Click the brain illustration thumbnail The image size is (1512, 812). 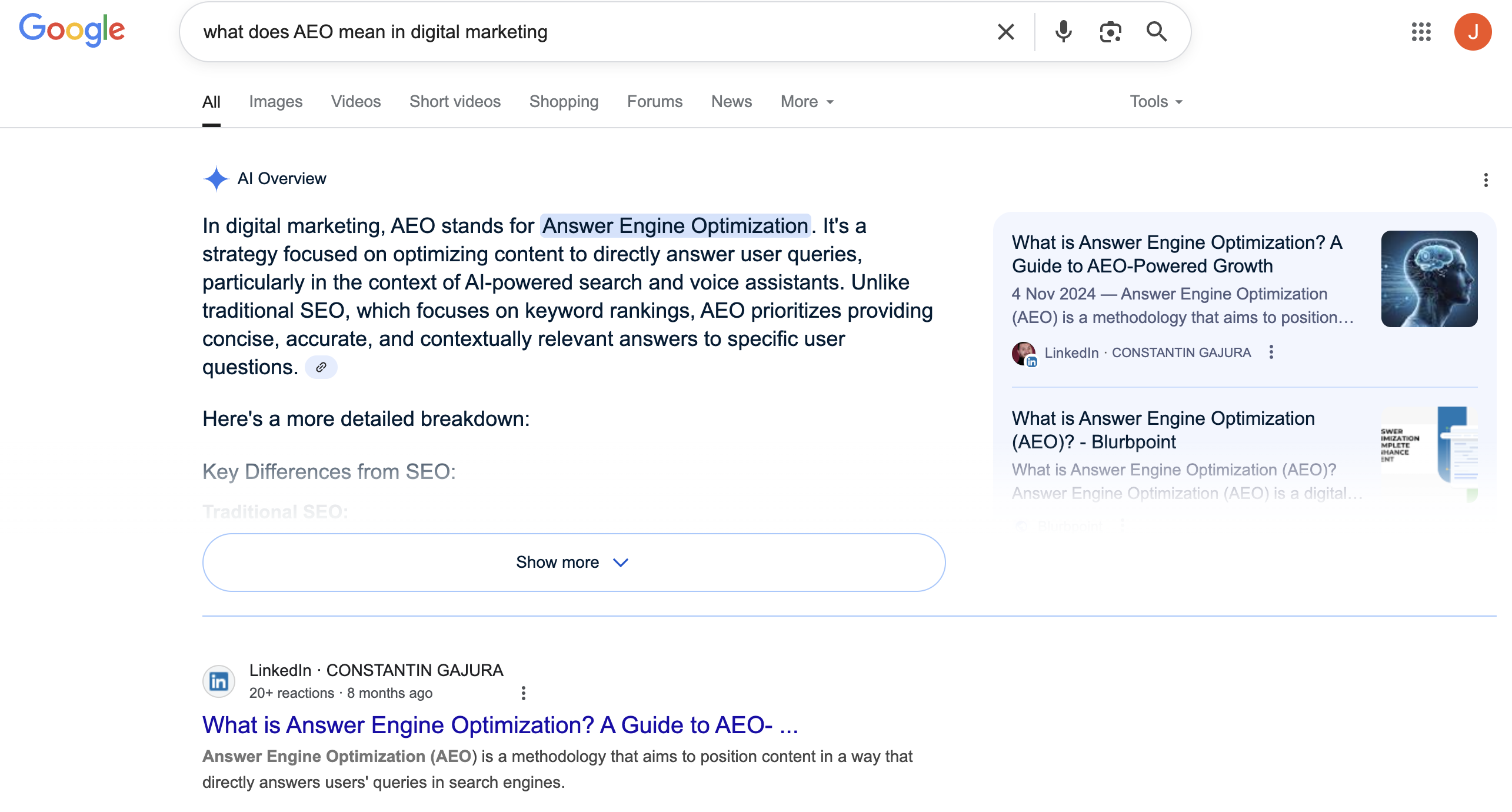[x=1429, y=279]
